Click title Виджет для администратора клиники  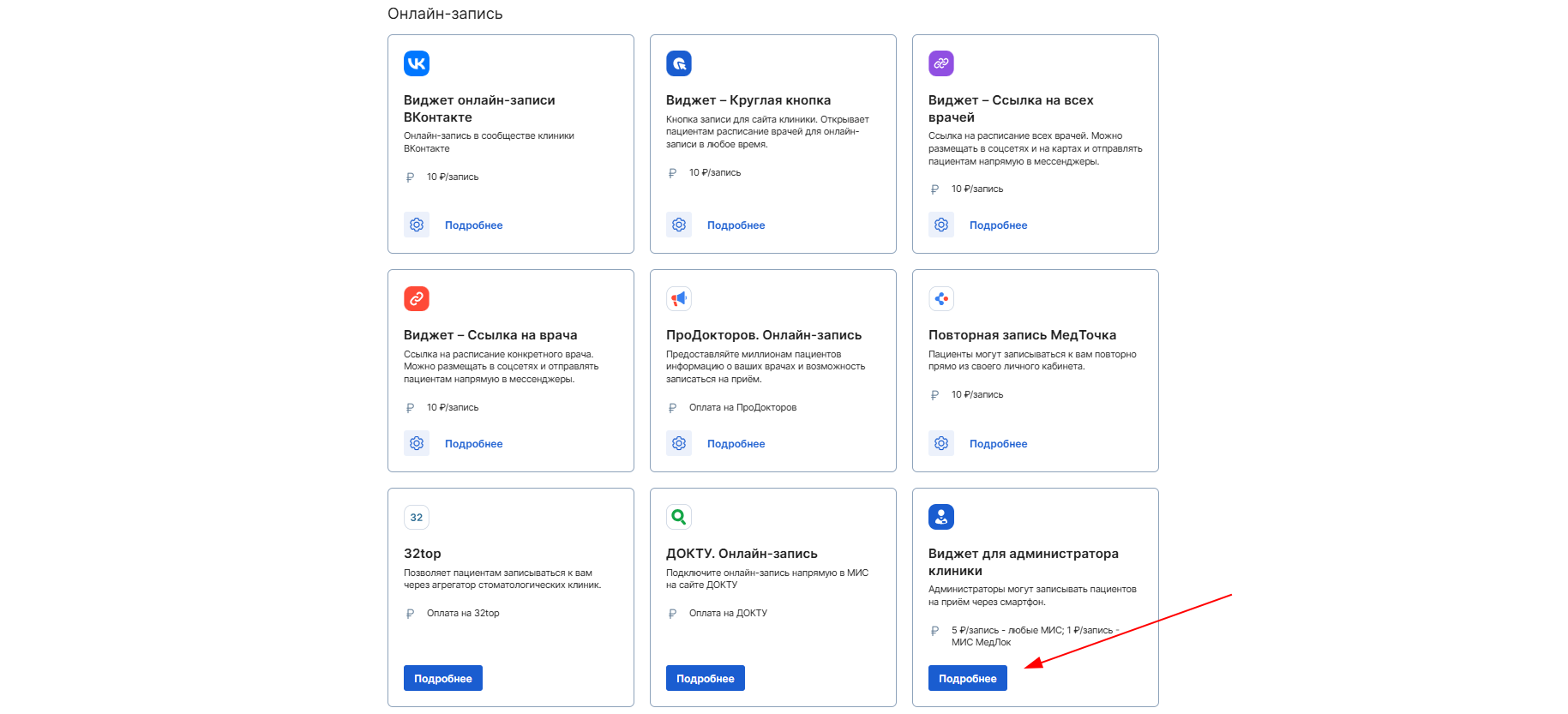[x=1024, y=562]
